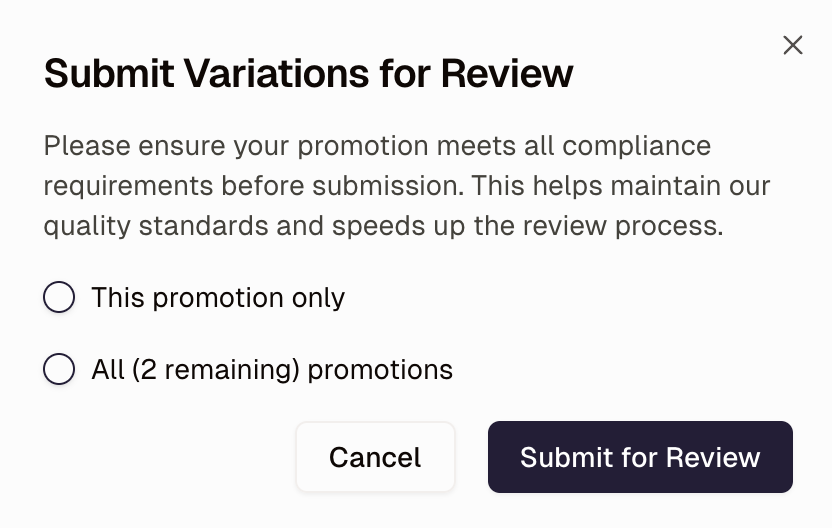Select the "This promotion only" radio button
The width and height of the screenshot is (832, 528).
tap(59, 297)
